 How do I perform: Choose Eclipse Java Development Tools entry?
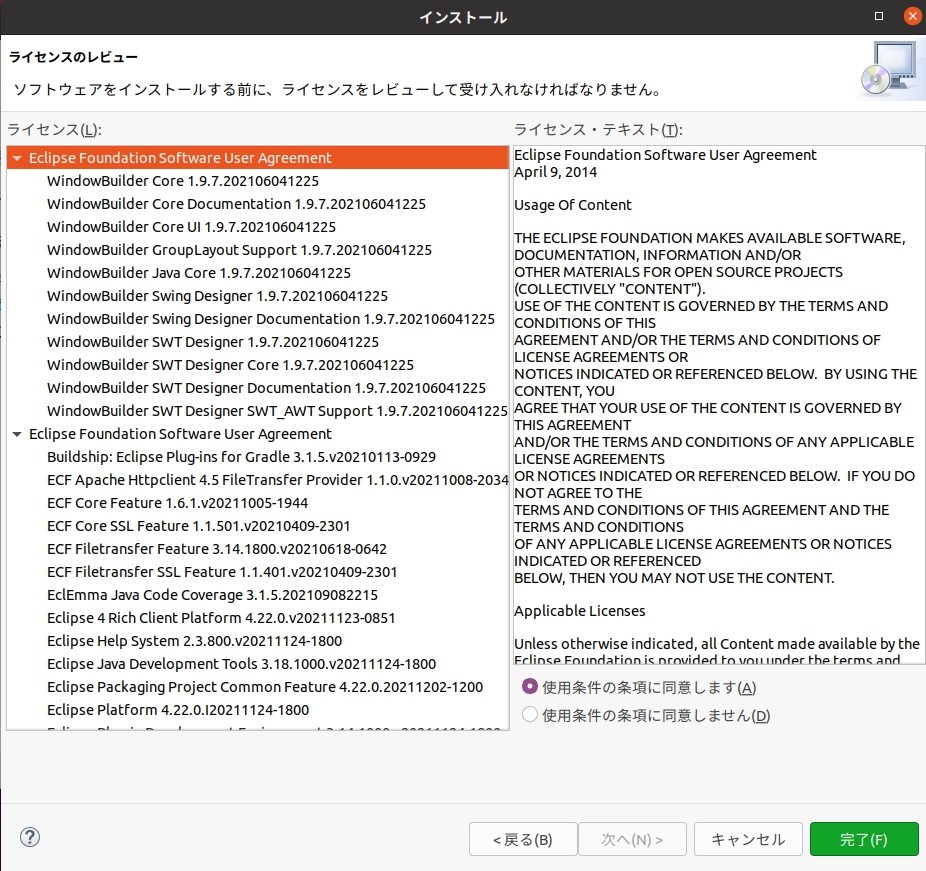(x=241, y=664)
